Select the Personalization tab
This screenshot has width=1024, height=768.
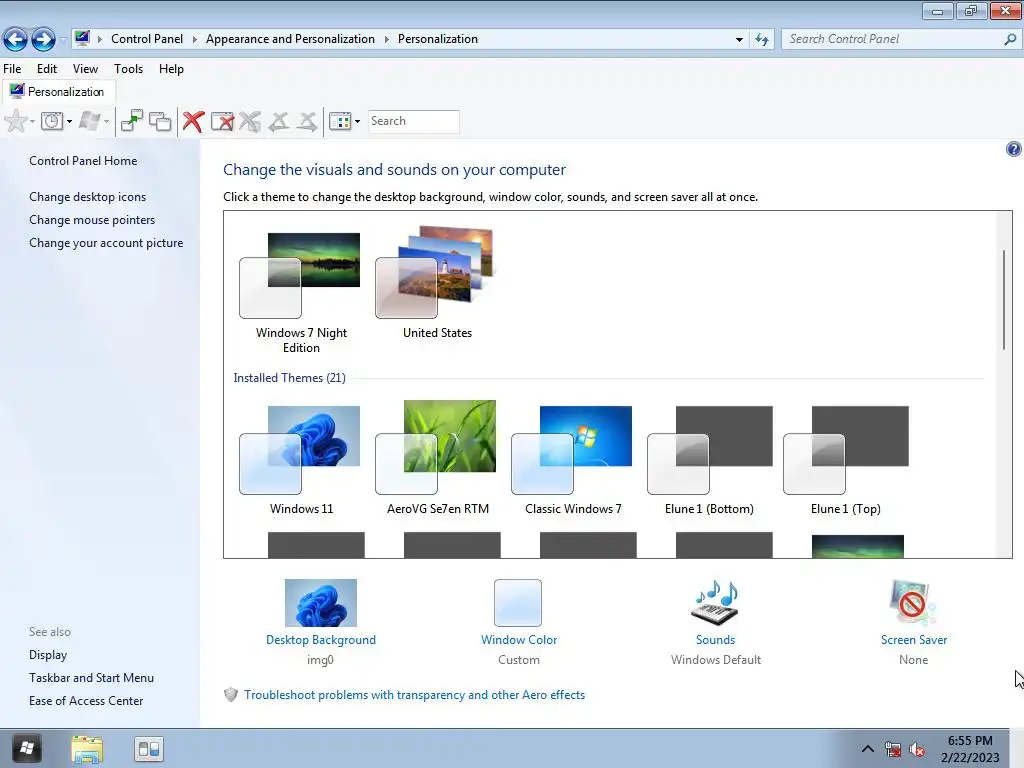click(59, 91)
